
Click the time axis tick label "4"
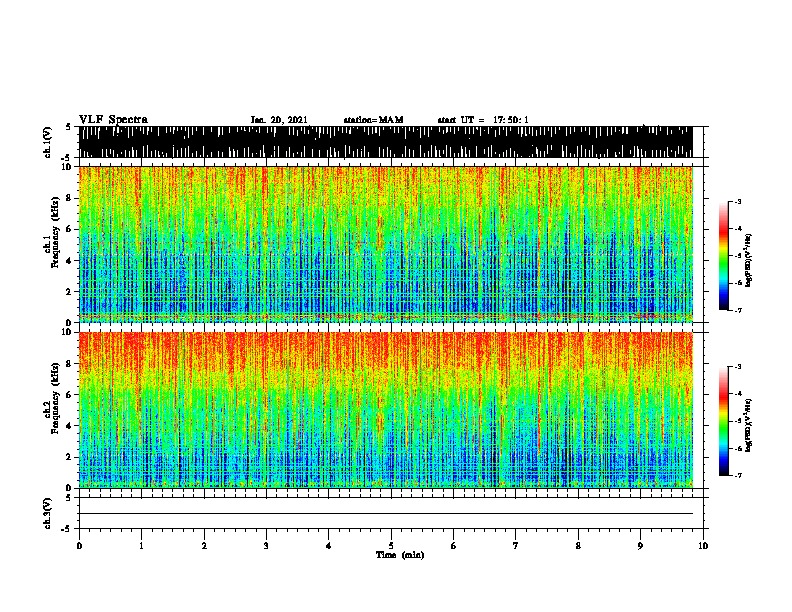(329, 546)
